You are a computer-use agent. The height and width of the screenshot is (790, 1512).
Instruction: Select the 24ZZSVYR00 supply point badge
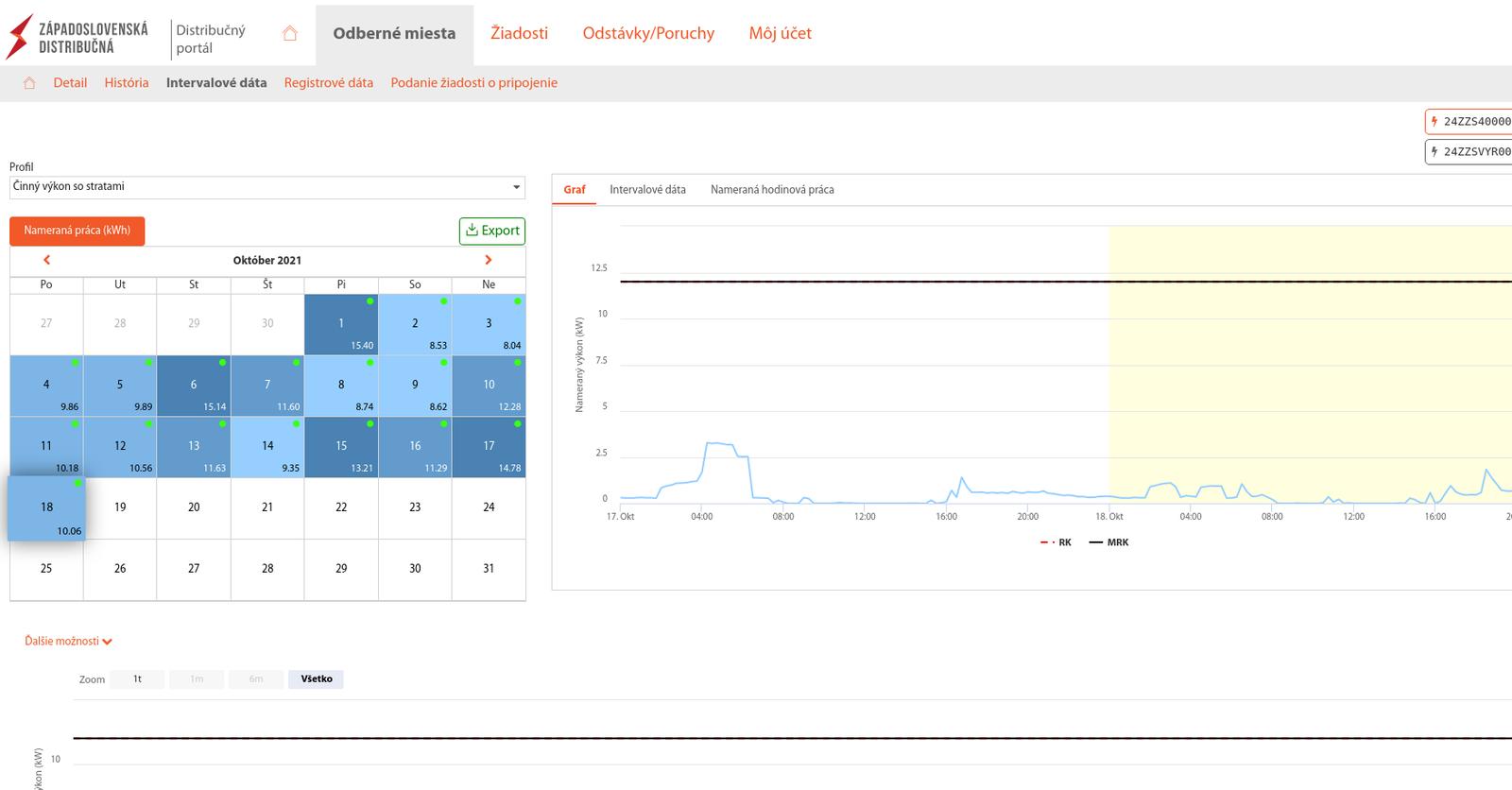pyautogui.click(x=1469, y=151)
